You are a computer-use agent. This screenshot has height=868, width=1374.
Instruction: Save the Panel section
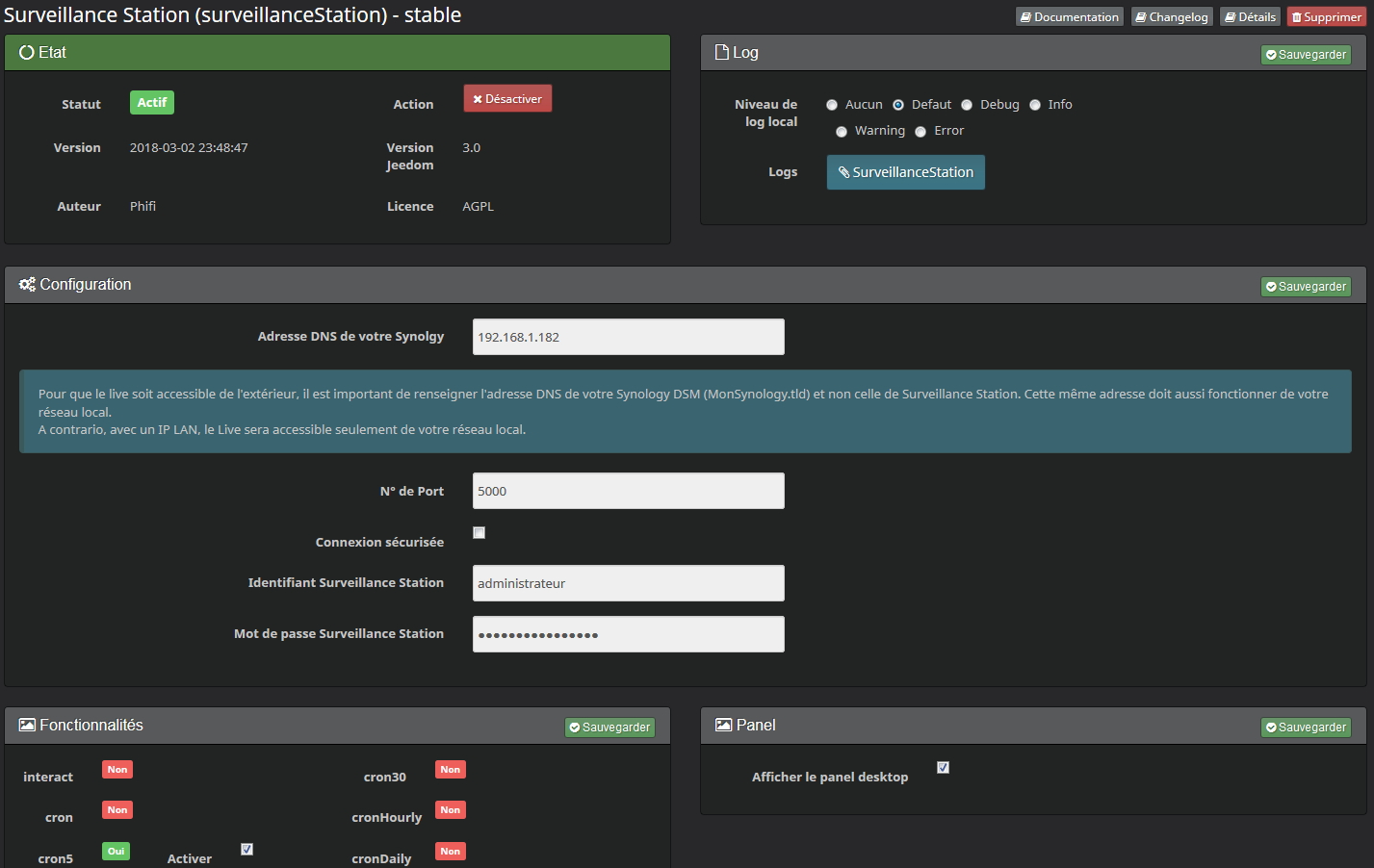(x=1306, y=728)
